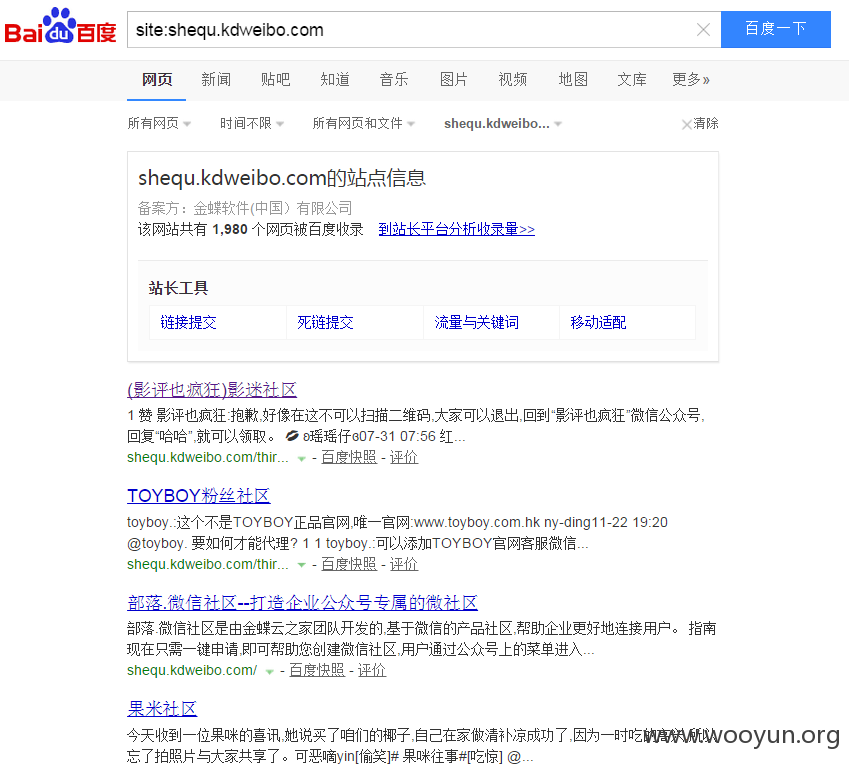Viewport: 849px width, 764px height.
Task: Click 评价 for TOYBOY result
Action: click(x=404, y=564)
